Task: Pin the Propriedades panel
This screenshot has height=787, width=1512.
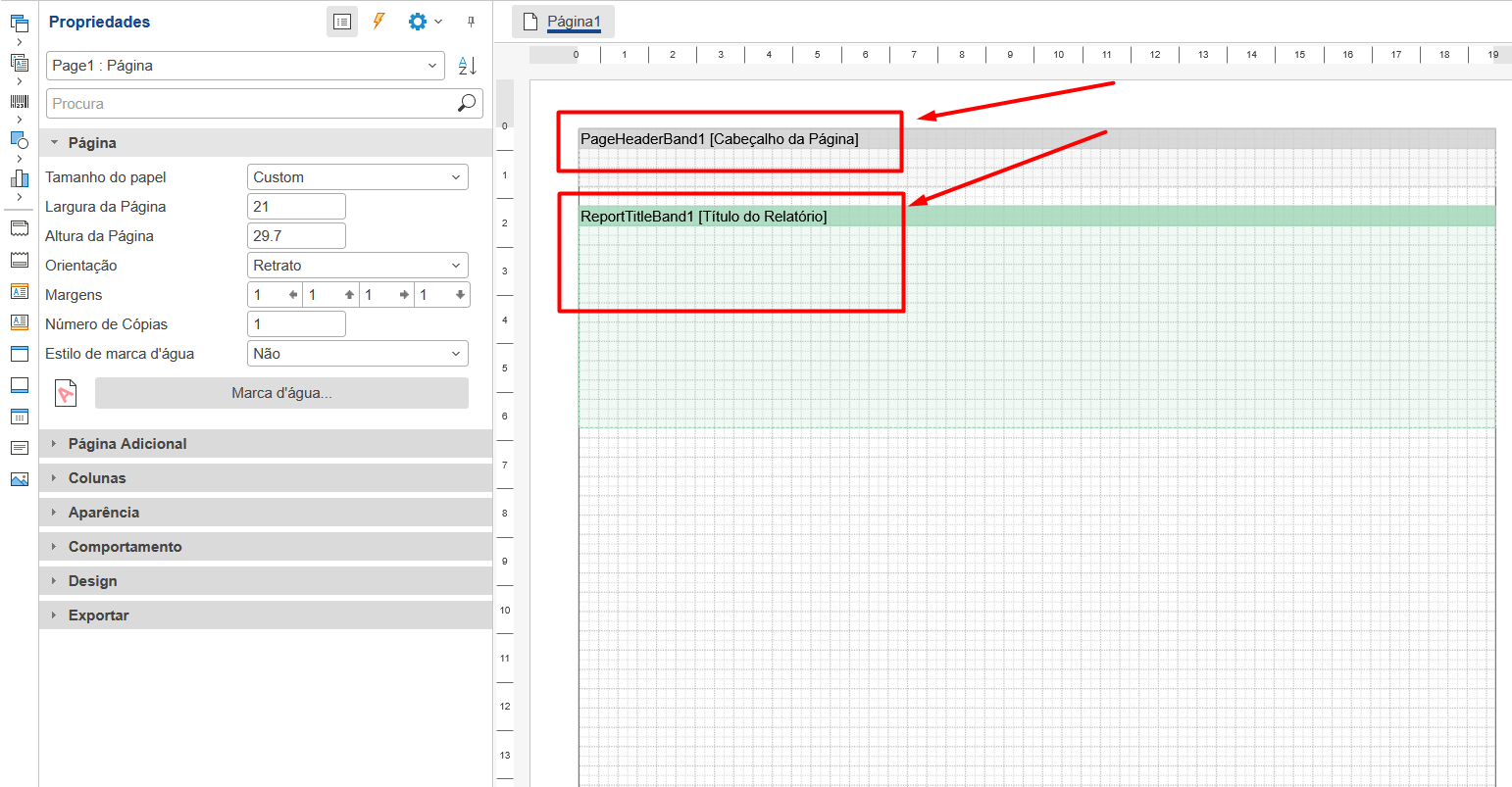Action: pos(471,22)
